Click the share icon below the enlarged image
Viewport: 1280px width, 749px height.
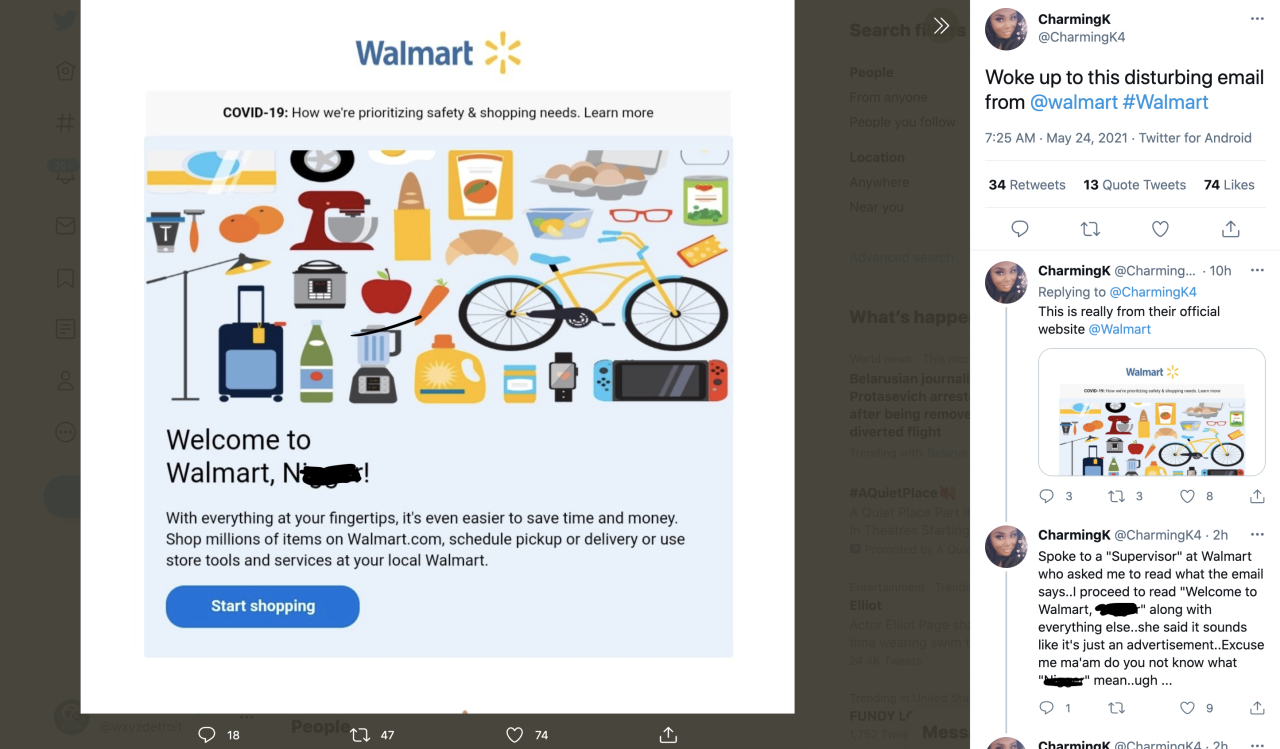(668, 734)
